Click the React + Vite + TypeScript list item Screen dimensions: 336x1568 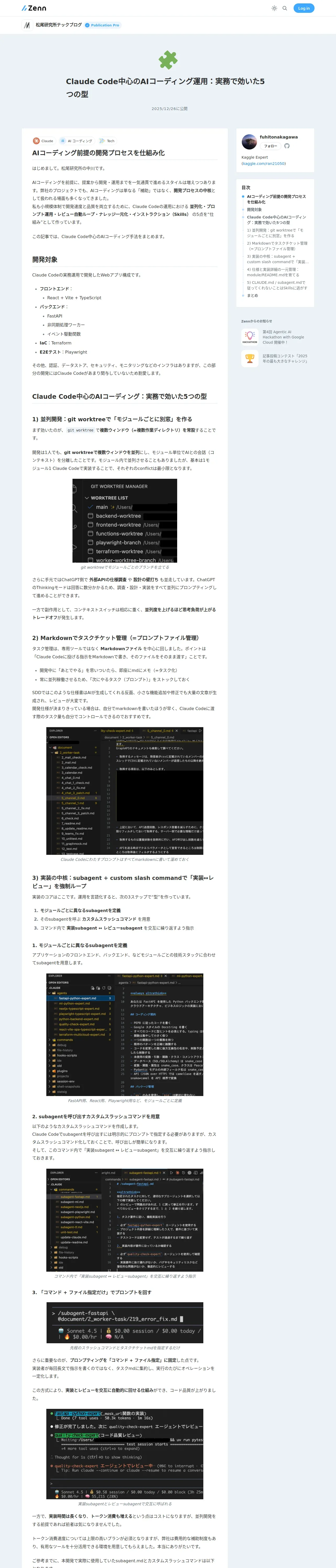(74, 298)
